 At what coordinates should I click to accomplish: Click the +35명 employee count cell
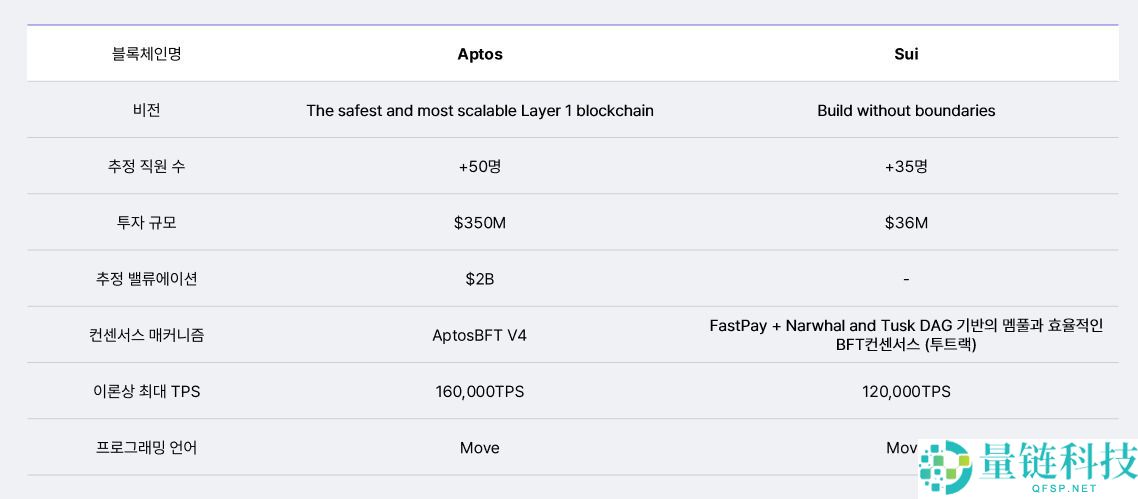[906, 166]
